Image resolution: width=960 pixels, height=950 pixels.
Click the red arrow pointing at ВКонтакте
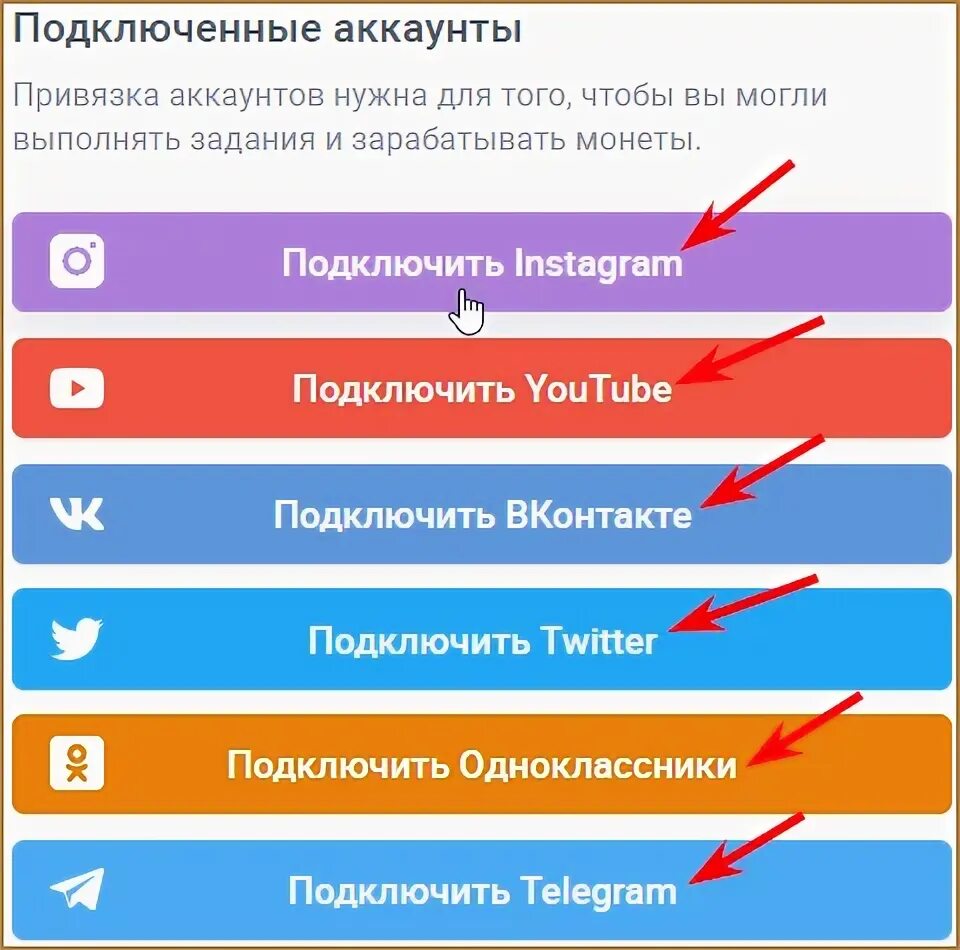point(762,471)
